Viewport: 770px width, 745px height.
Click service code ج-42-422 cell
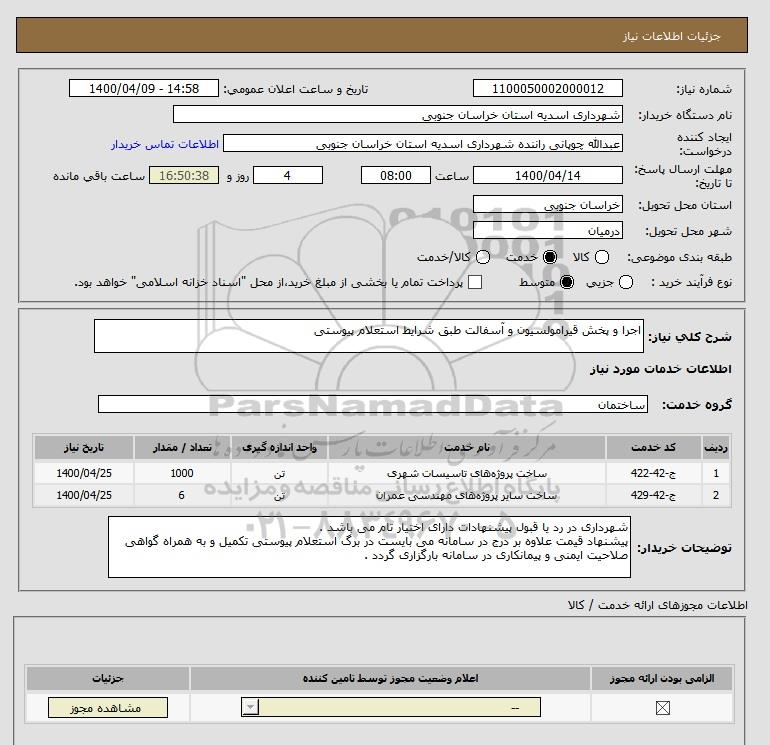tap(653, 473)
